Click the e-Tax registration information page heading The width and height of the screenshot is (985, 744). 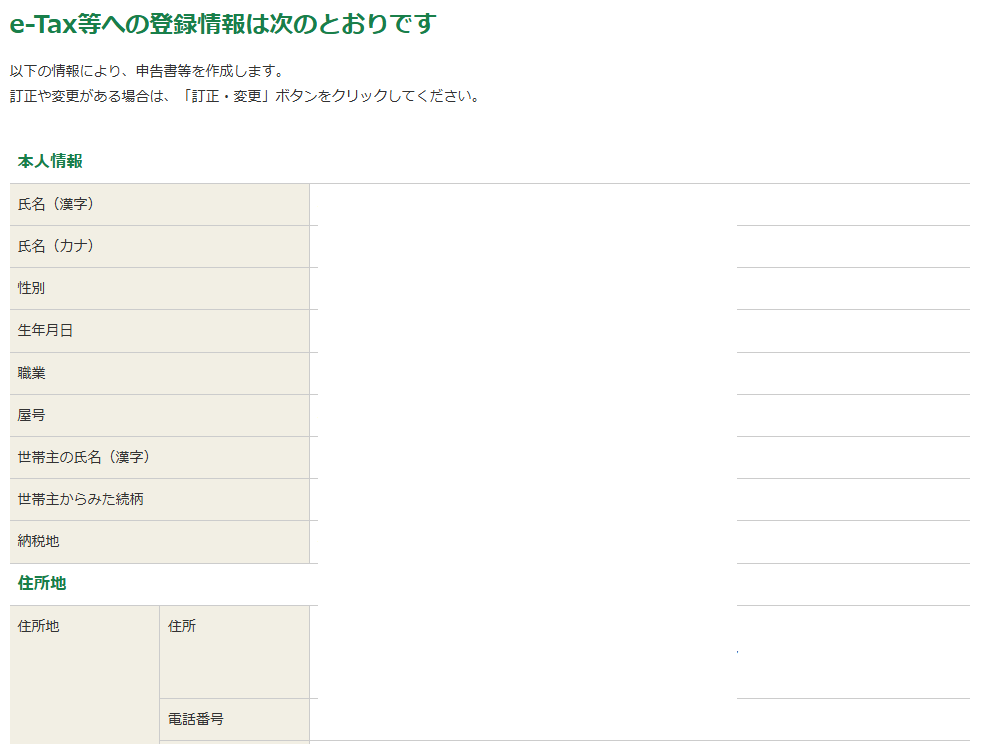(222, 24)
